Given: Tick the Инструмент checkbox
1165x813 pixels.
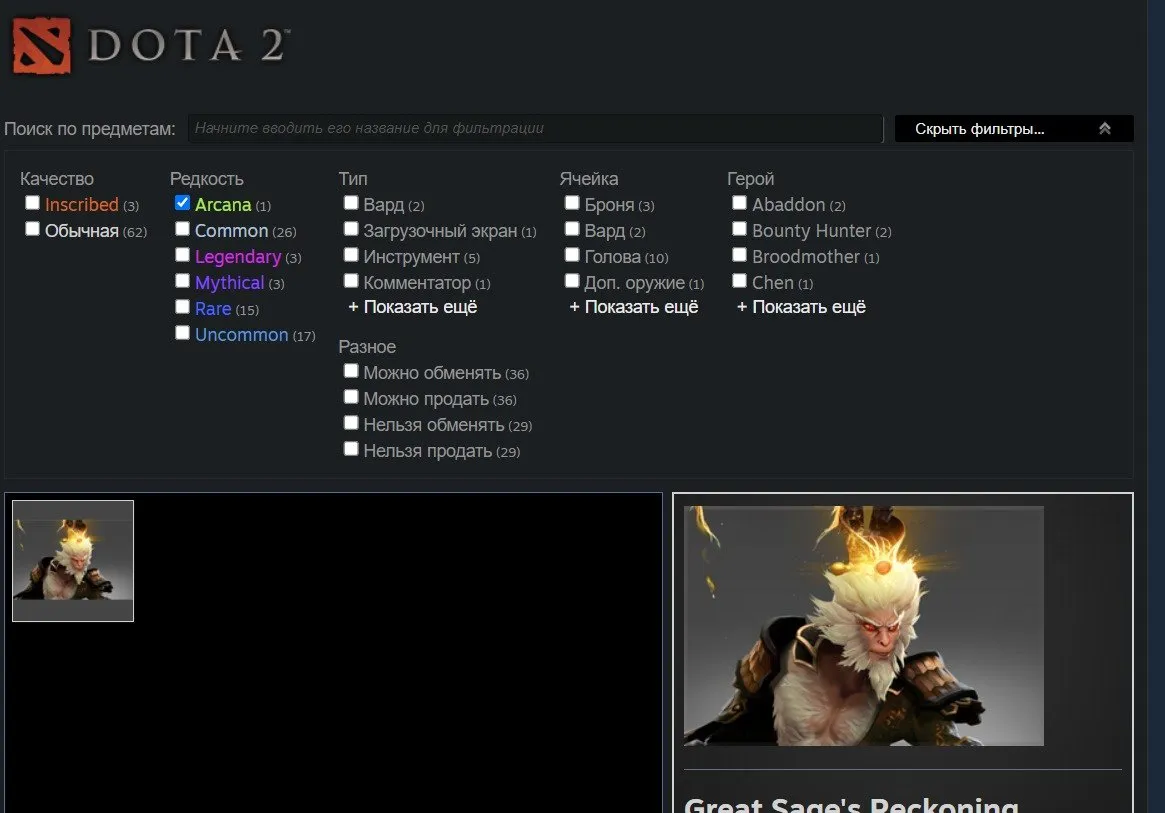Looking at the screenshot, I should tap(351, 255).
